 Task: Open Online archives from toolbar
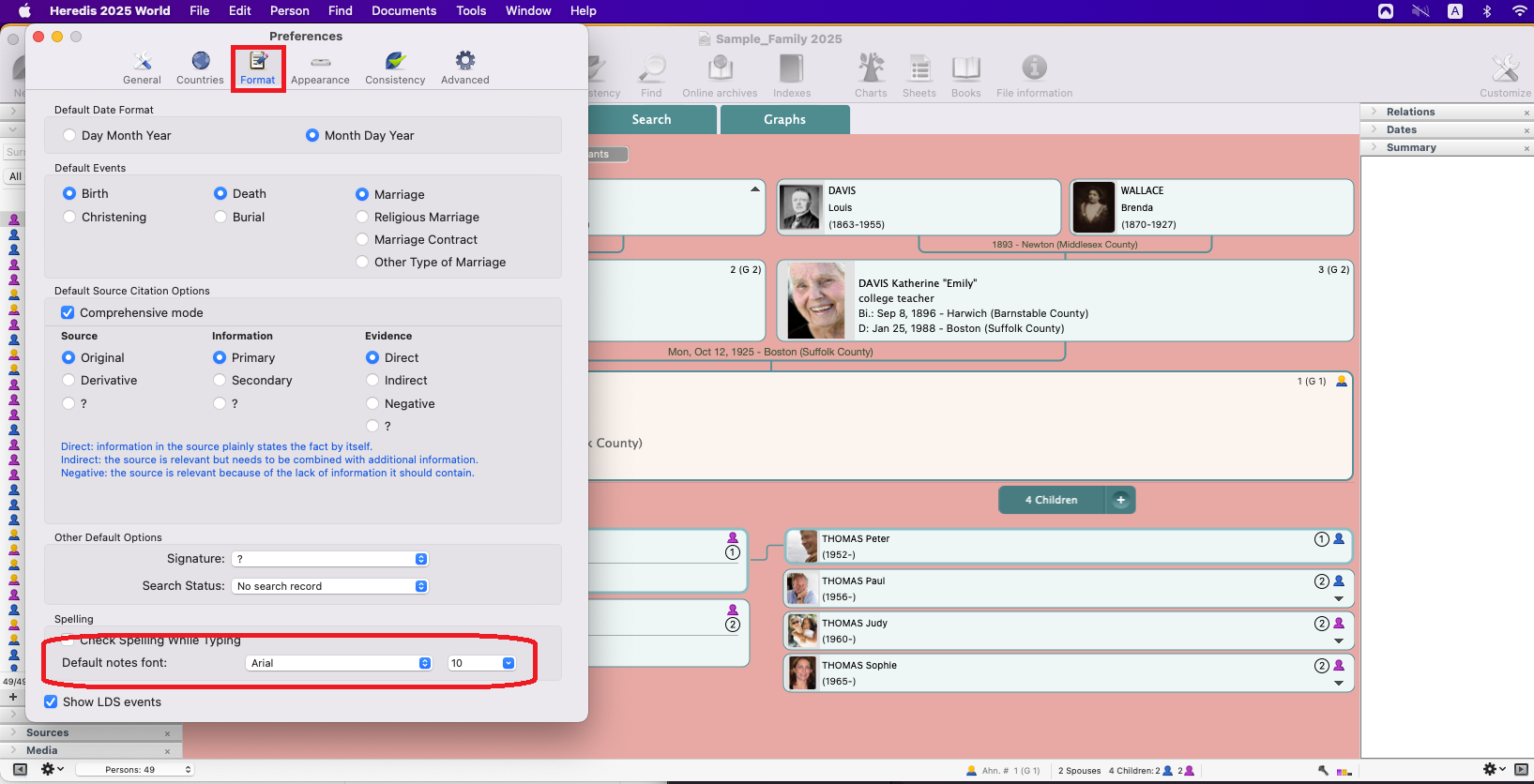(720, 74)
